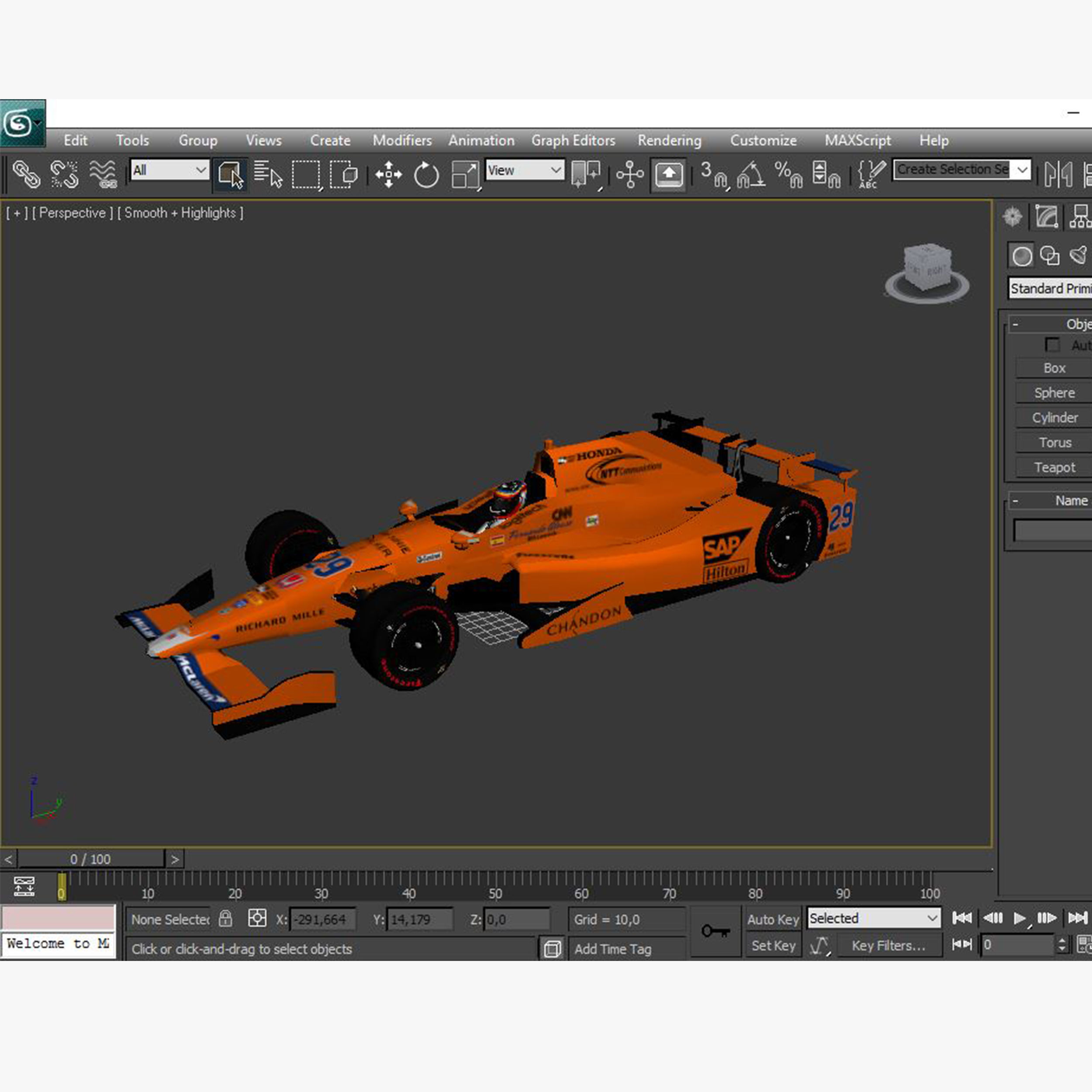The width and height of the screenshot is (1092, 1092).
Task: Click the X coordinate field
Action: pyautogui.click(x=323, y=919)
